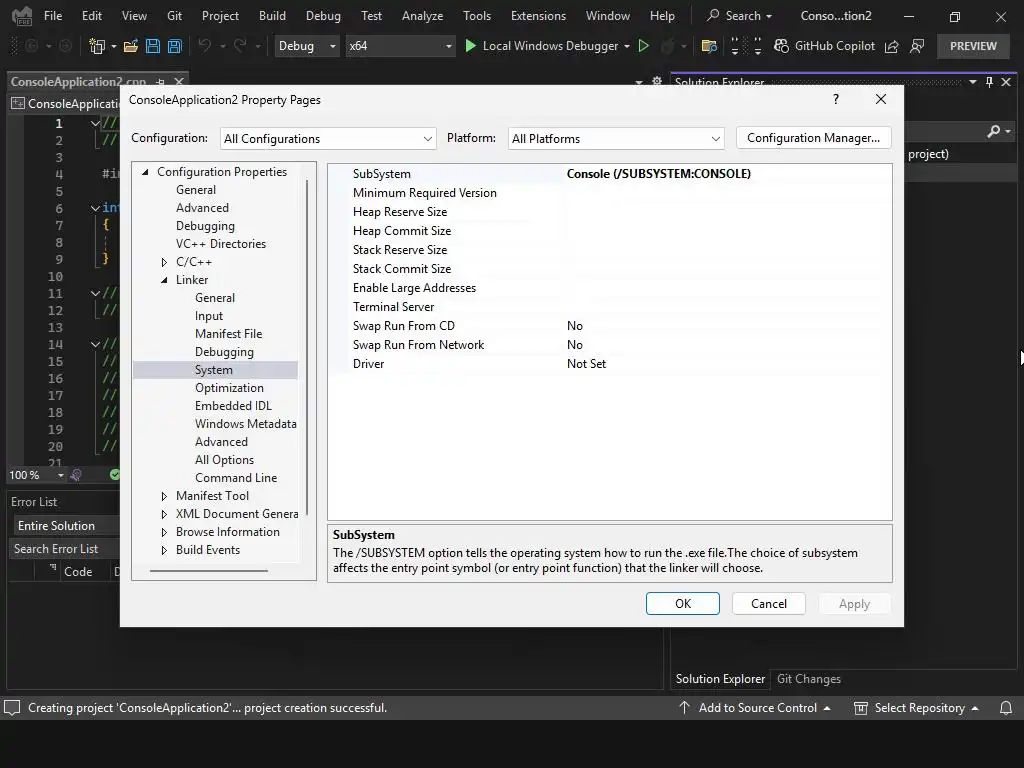Click the Search Error List field
Screen dimensions: 1024x768
(64, 549)
